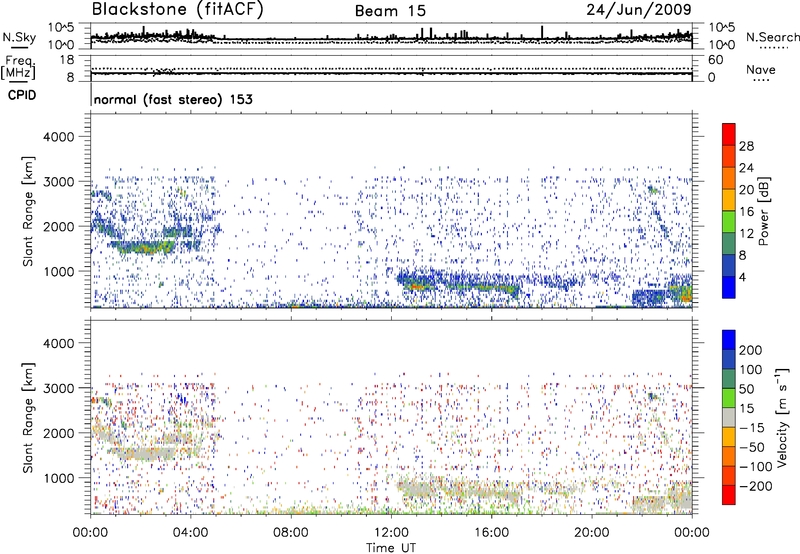Click the 'CPID' label

22,95
